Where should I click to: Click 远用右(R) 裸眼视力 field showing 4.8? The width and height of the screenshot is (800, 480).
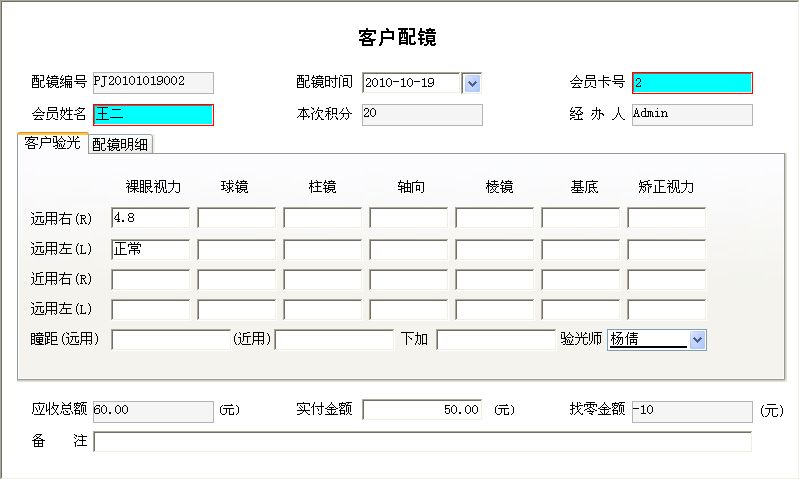150,218
